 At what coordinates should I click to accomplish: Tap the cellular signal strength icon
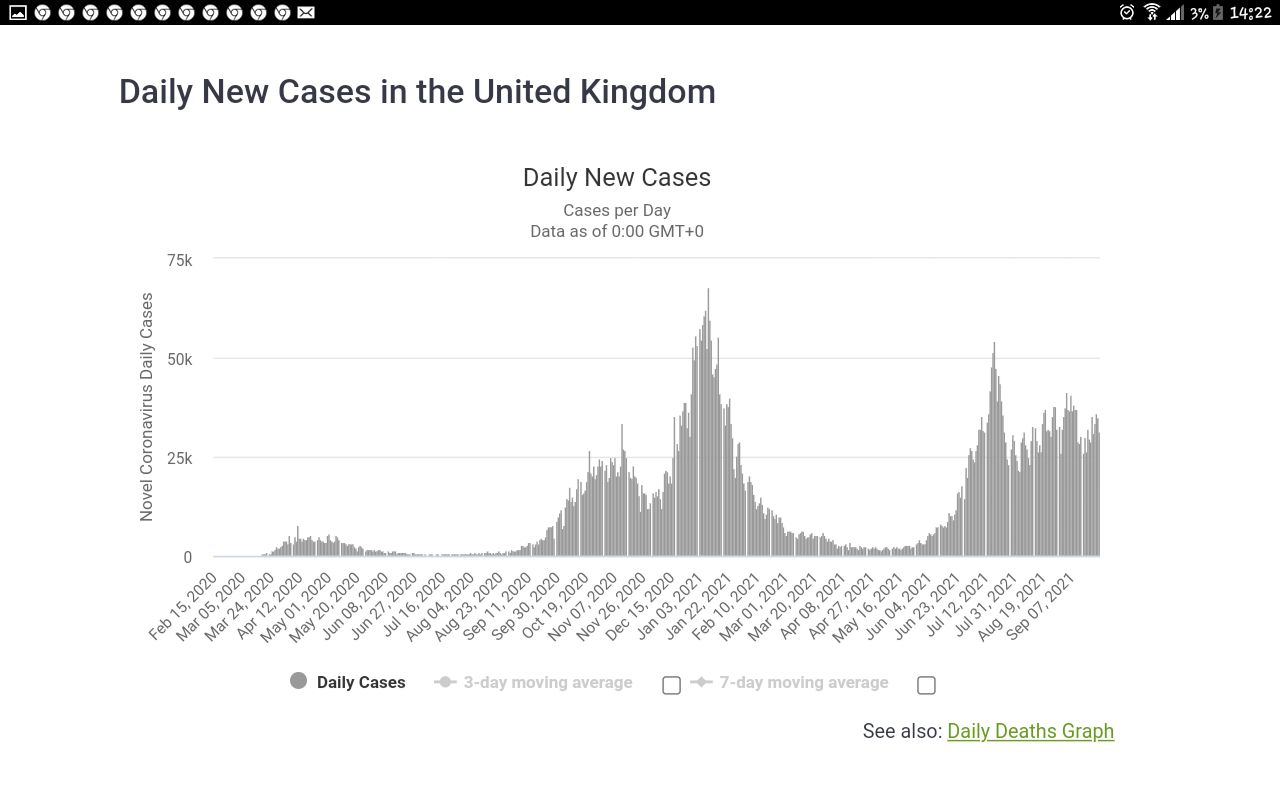pyautogui.click(x=1175, y=12)
